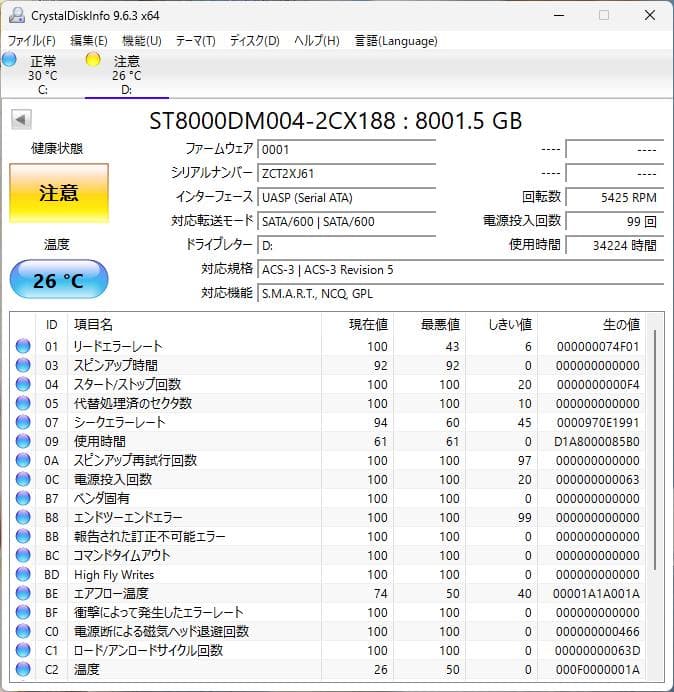Click status orb for ID BB row
The width and height of the screenshot is (674, 692).
click(23, 536)
